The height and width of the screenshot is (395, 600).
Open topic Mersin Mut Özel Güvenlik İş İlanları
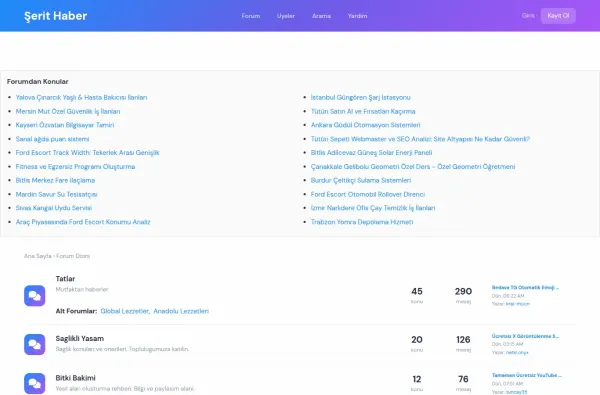coord(68,111)
